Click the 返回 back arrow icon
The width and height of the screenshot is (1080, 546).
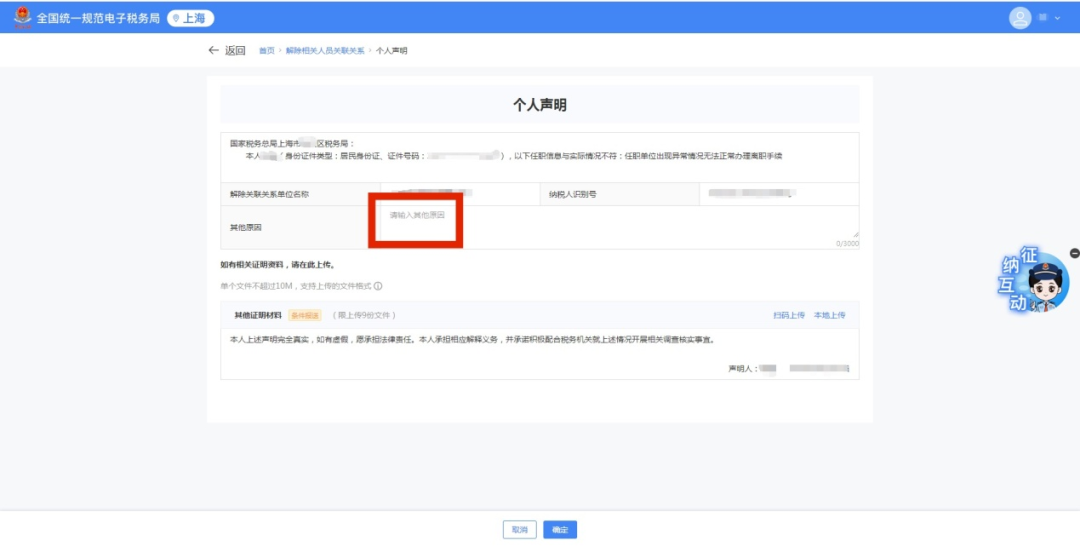tap(213, 50)
